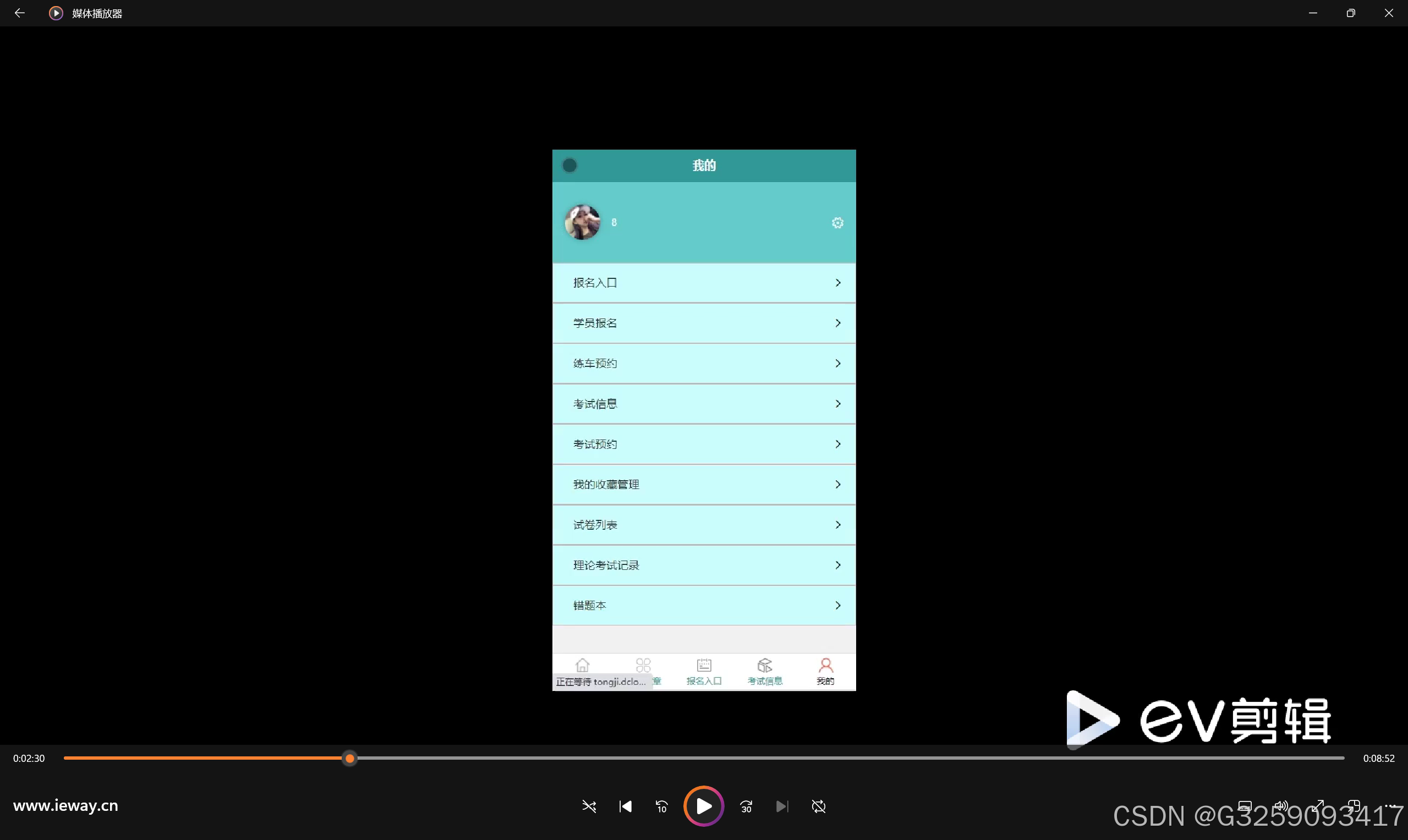Switch to the 报名入口 bottom tab
The image size is (1408, 840).
click(704, 672)
